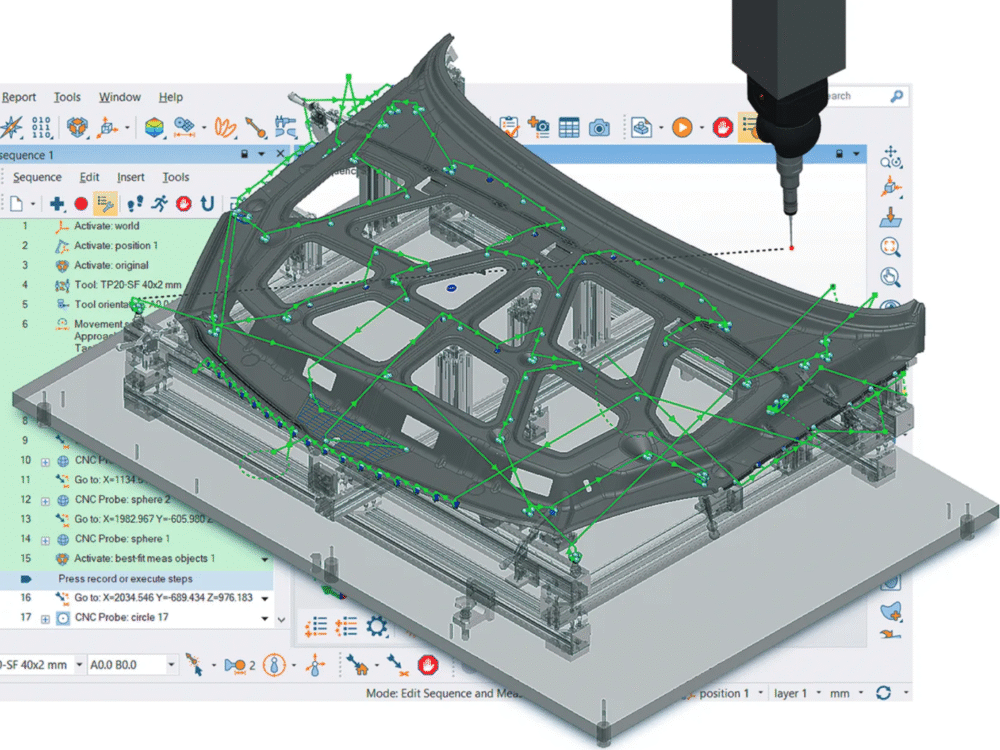Click the red record button
Screen dimensions: 1000x750
[81, 204]
